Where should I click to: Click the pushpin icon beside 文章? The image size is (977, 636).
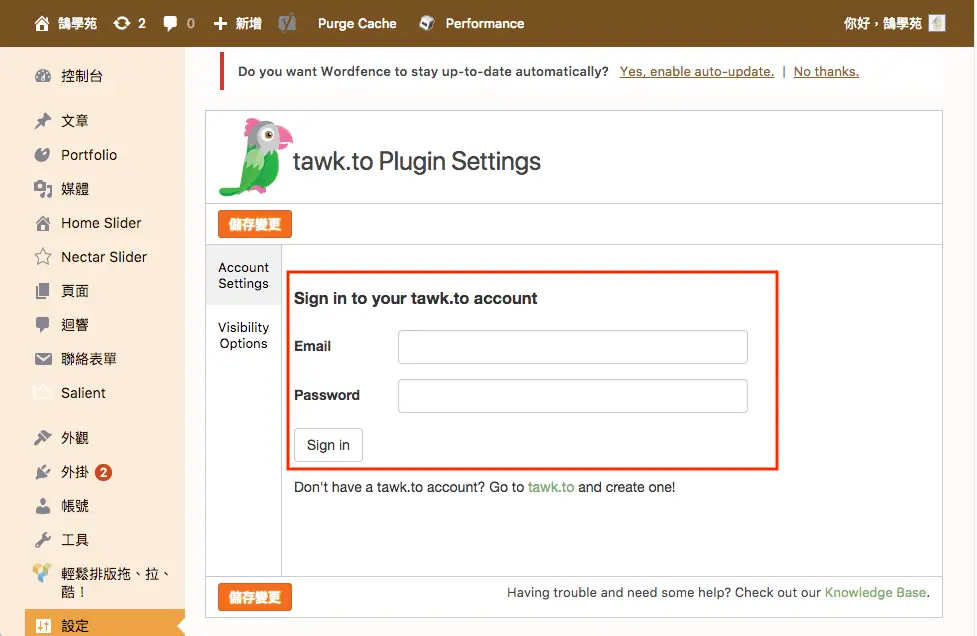pyautogui.click(x=43, y=120)
